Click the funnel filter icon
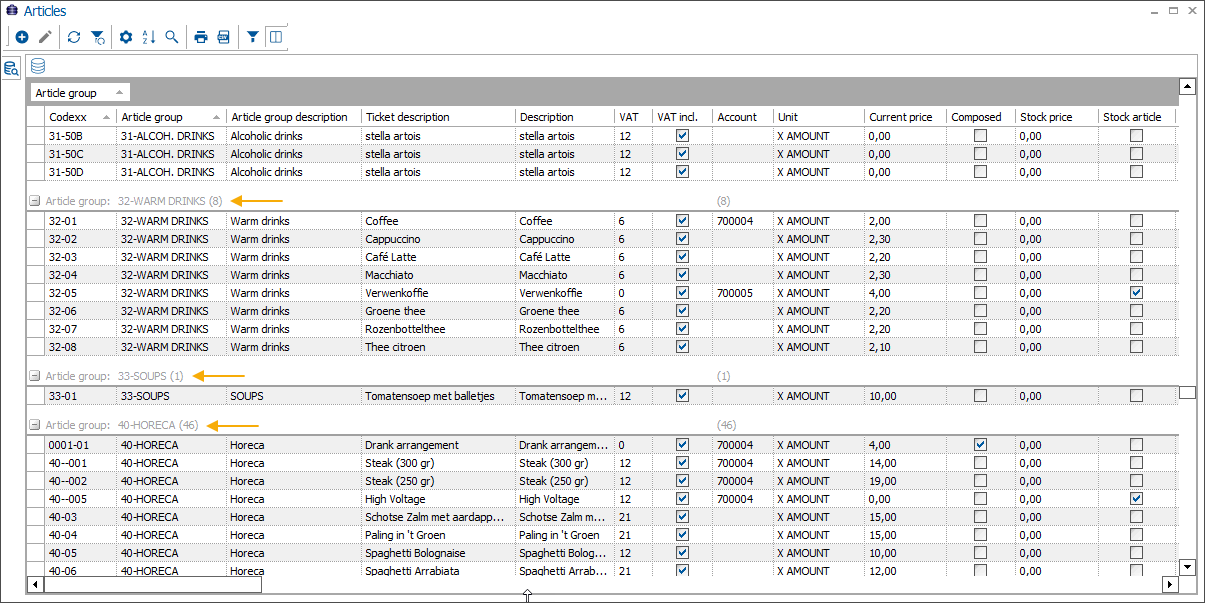 coord(253,37)
